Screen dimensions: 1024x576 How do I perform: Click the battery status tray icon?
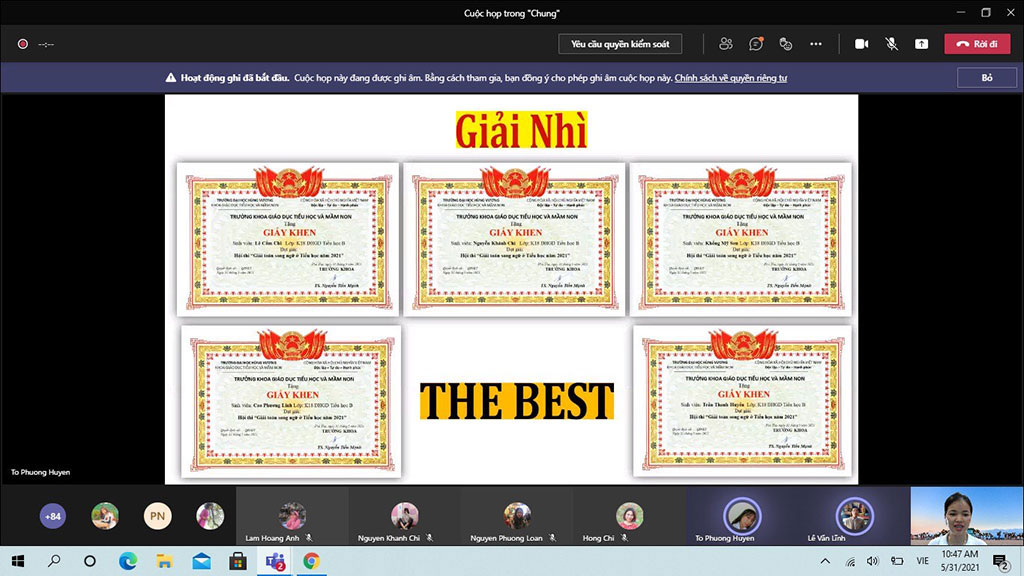coord(897,561)
